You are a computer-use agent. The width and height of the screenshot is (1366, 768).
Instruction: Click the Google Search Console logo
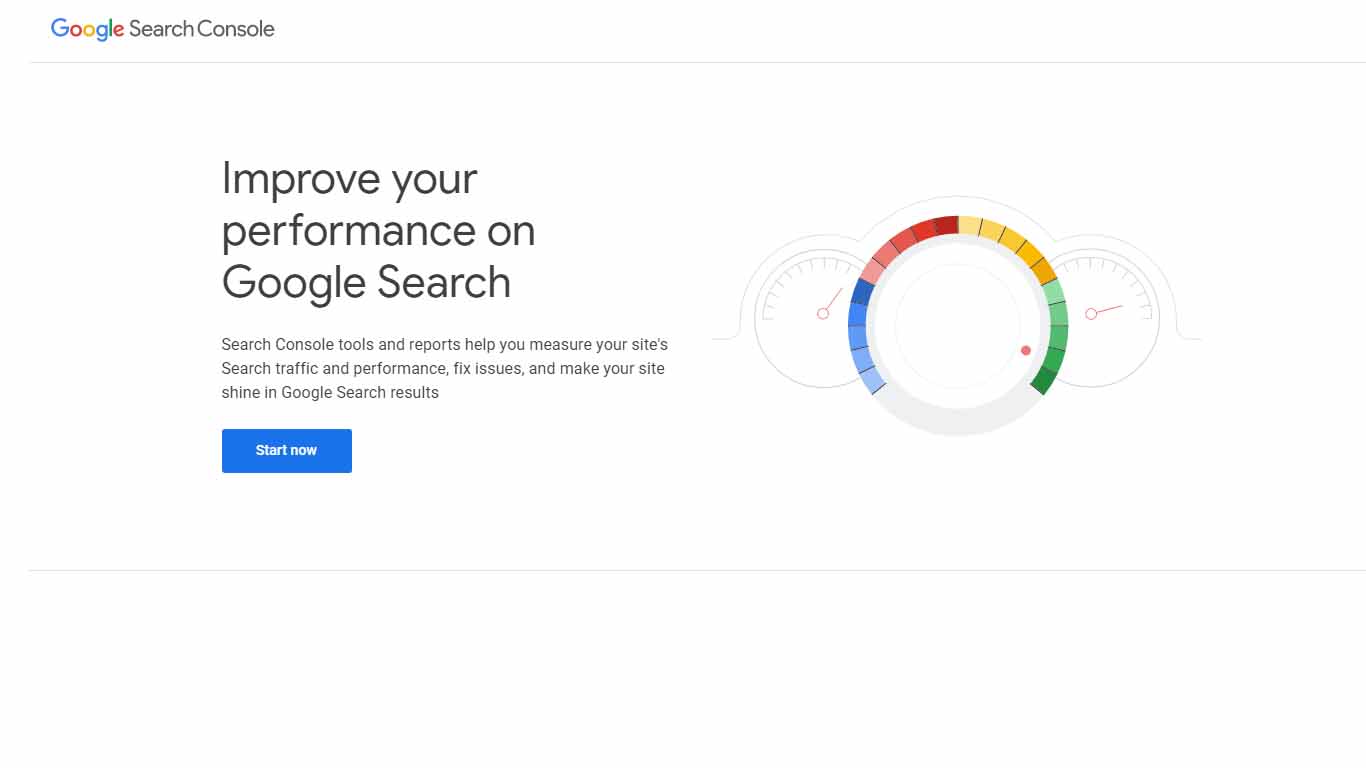pos(162,28)
